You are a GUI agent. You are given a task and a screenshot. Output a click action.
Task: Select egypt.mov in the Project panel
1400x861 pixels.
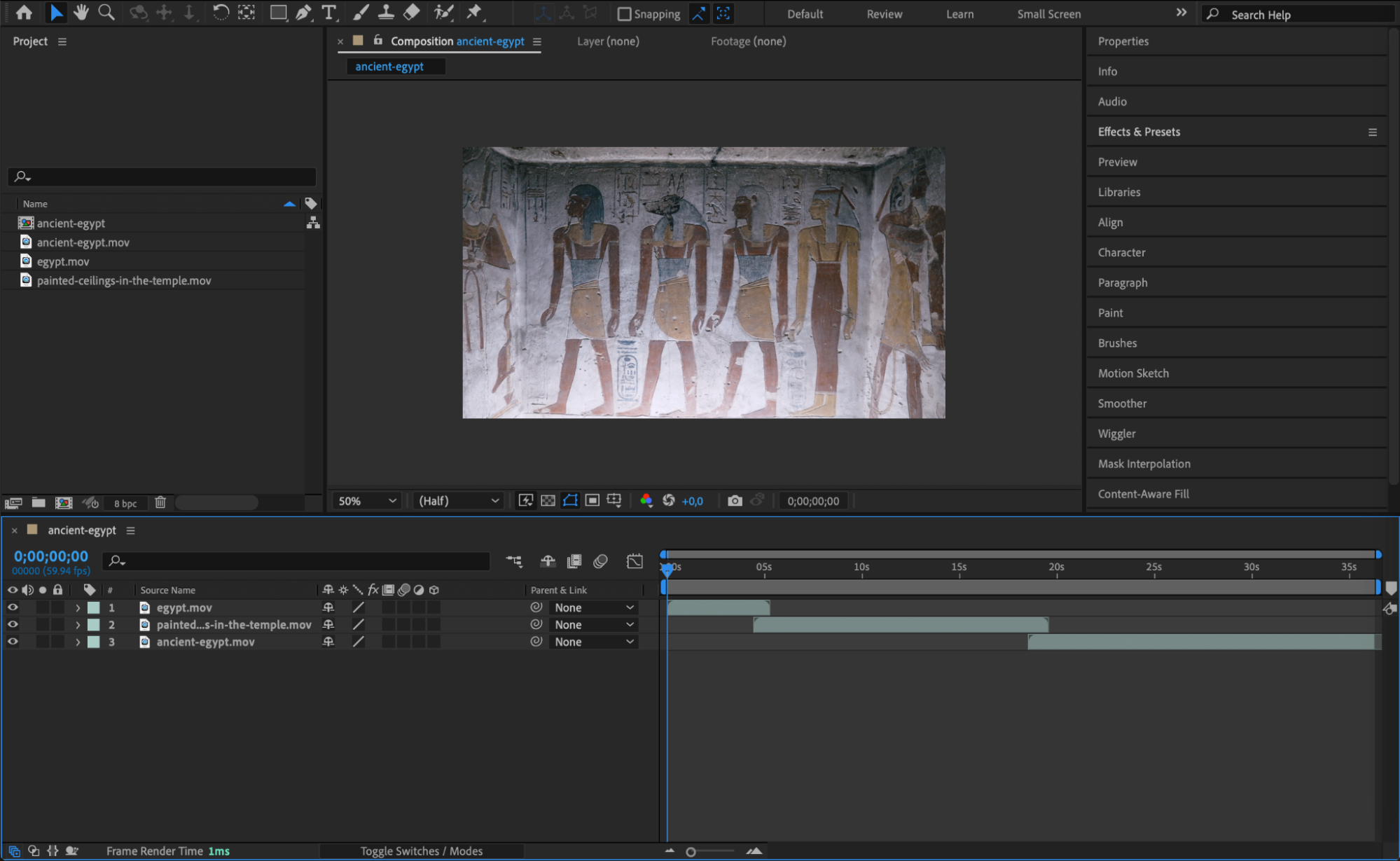pos(63,261)
